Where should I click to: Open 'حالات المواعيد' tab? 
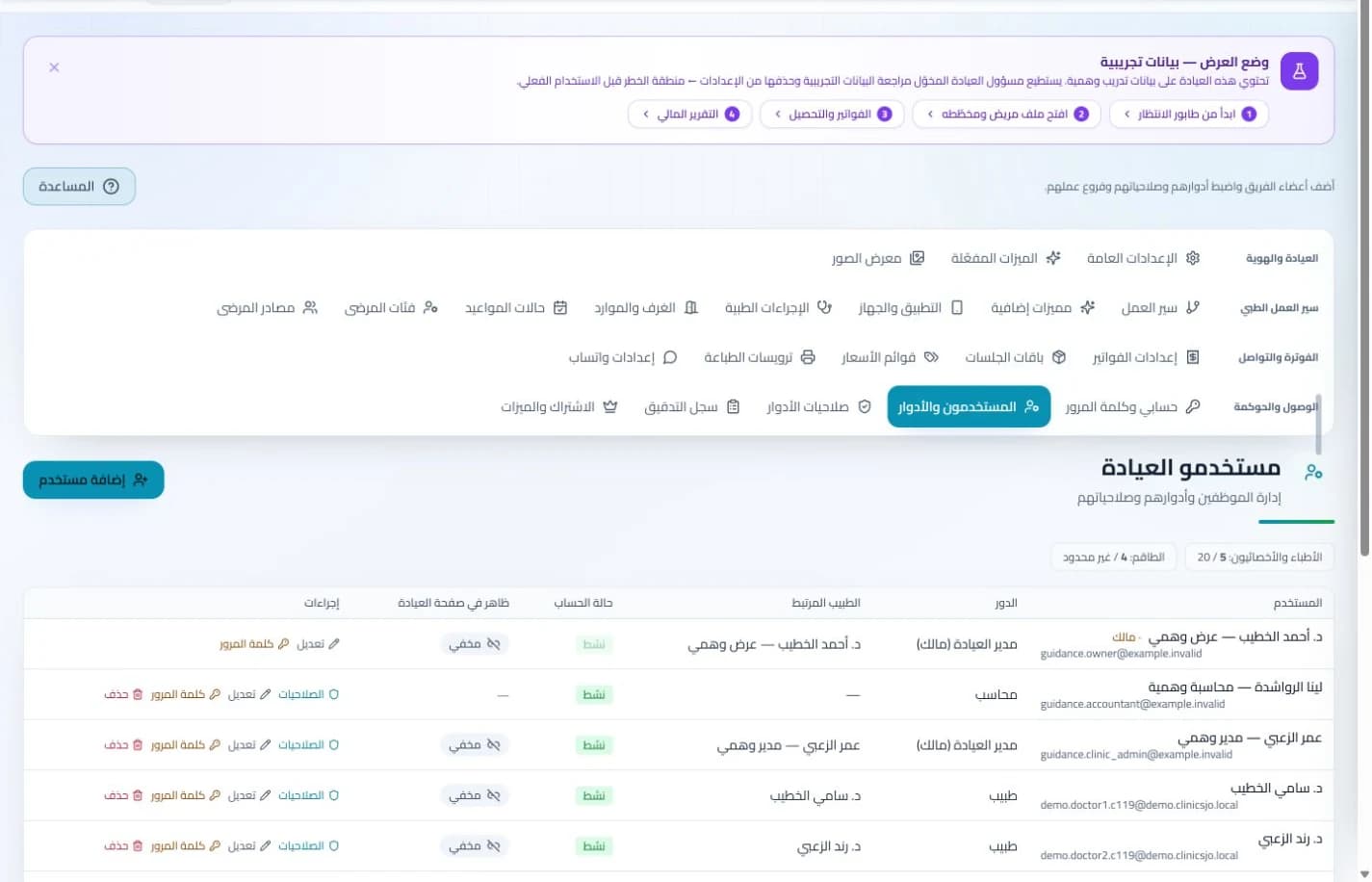[516, 307]
